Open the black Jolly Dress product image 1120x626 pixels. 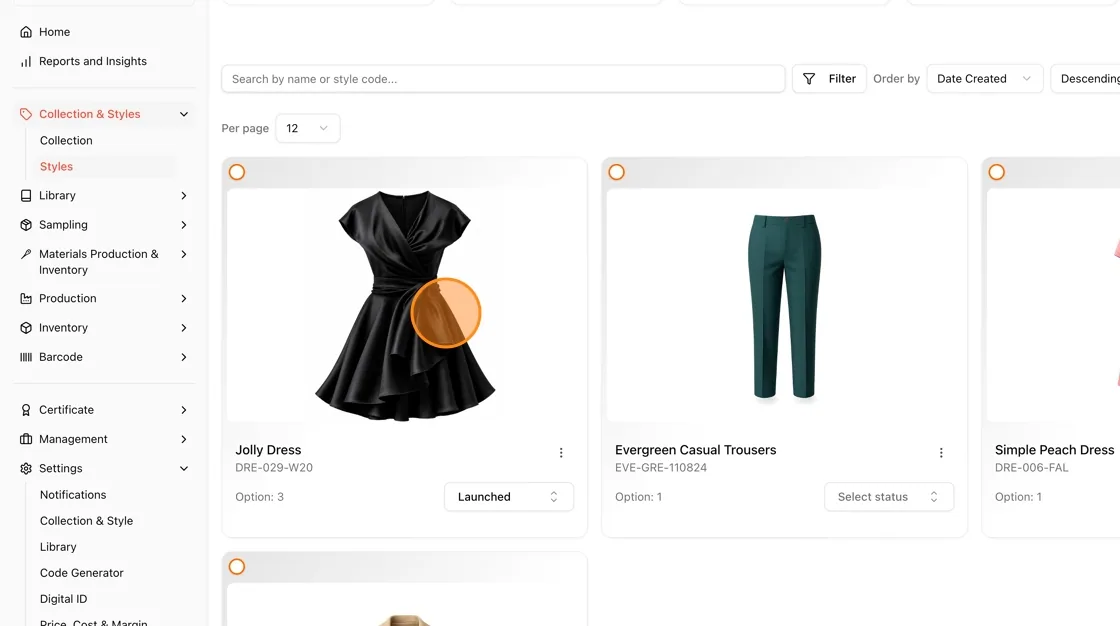click(405, 305)
